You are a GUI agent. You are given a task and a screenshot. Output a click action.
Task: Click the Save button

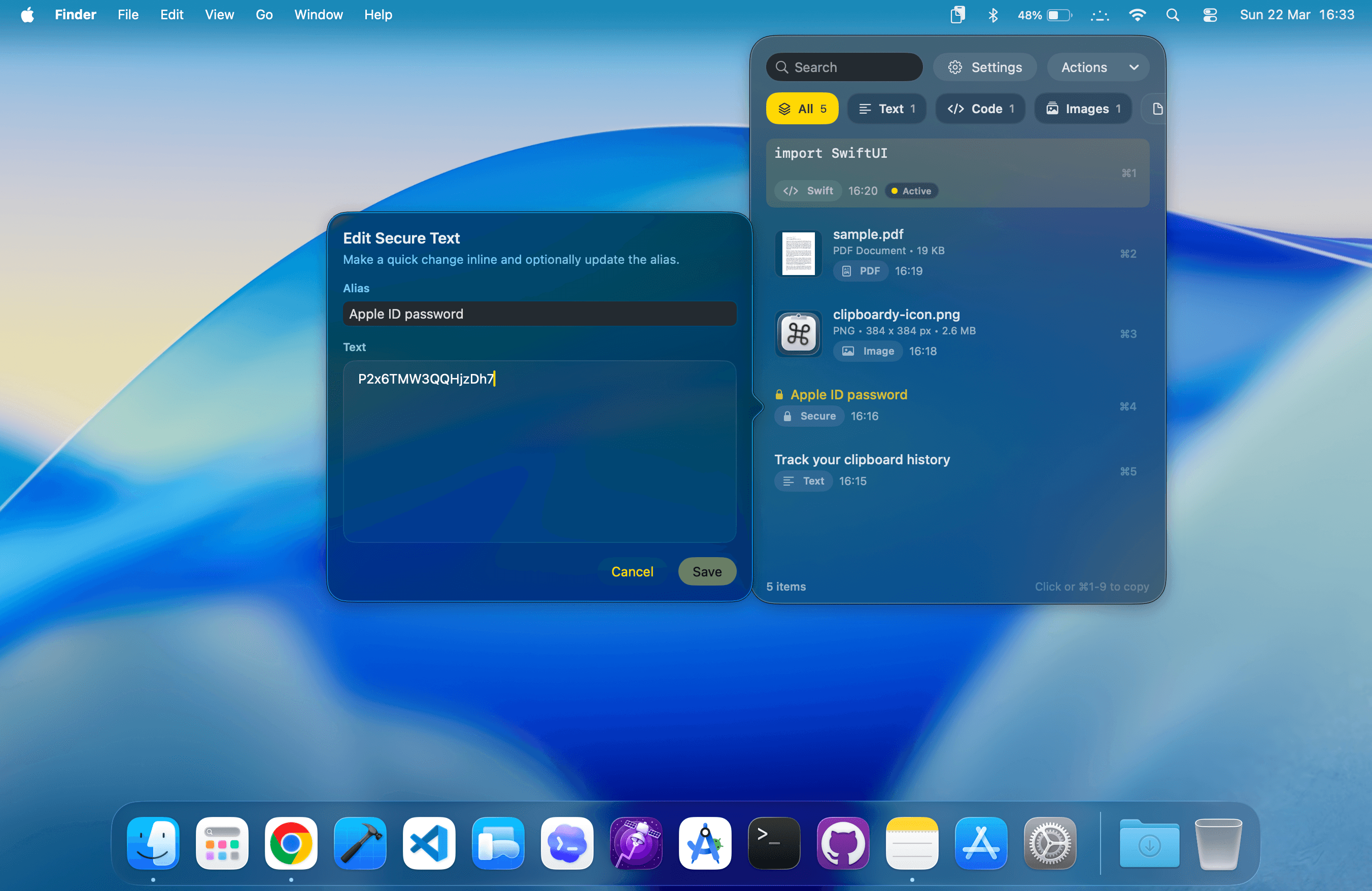pyautogui.click(x=706, y=571)
